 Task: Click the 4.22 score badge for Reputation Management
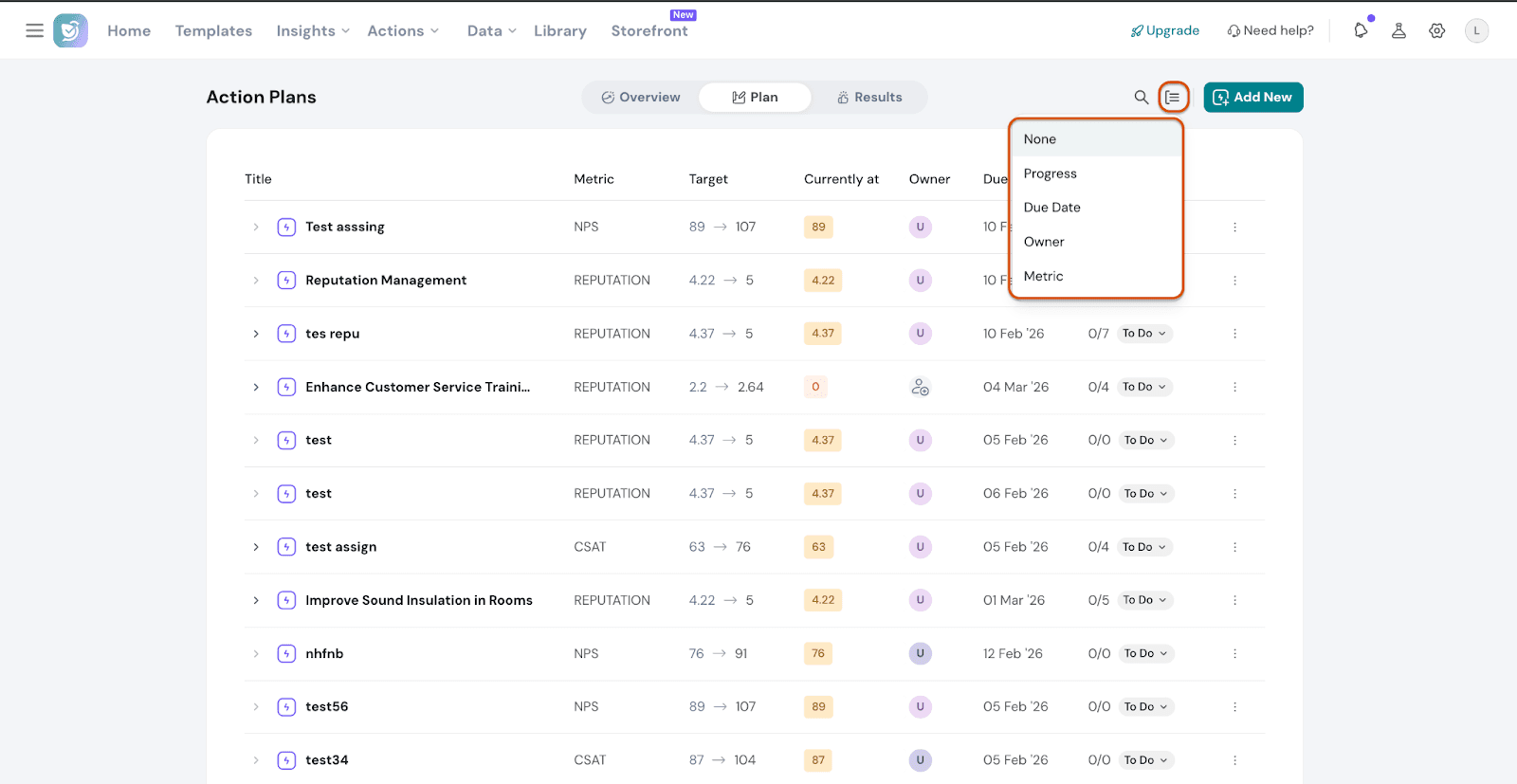823,281
